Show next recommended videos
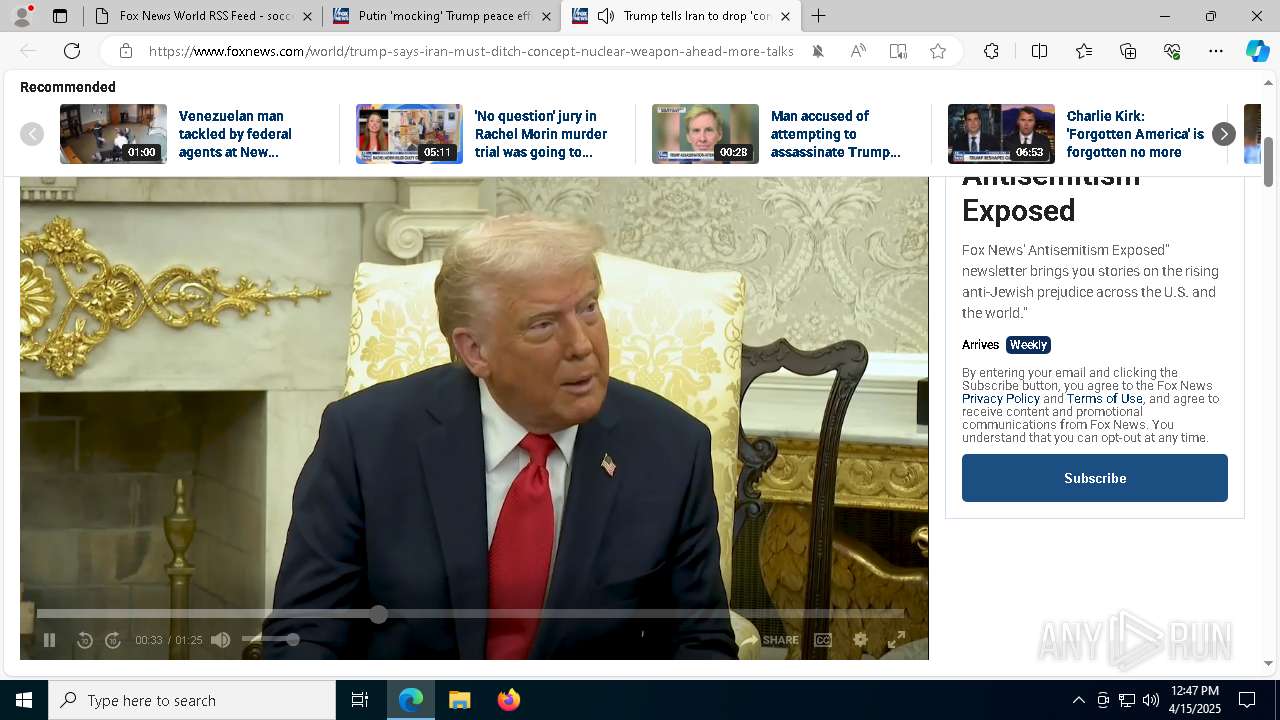This screenshot has width=1280, height=720. (1224, 134)
